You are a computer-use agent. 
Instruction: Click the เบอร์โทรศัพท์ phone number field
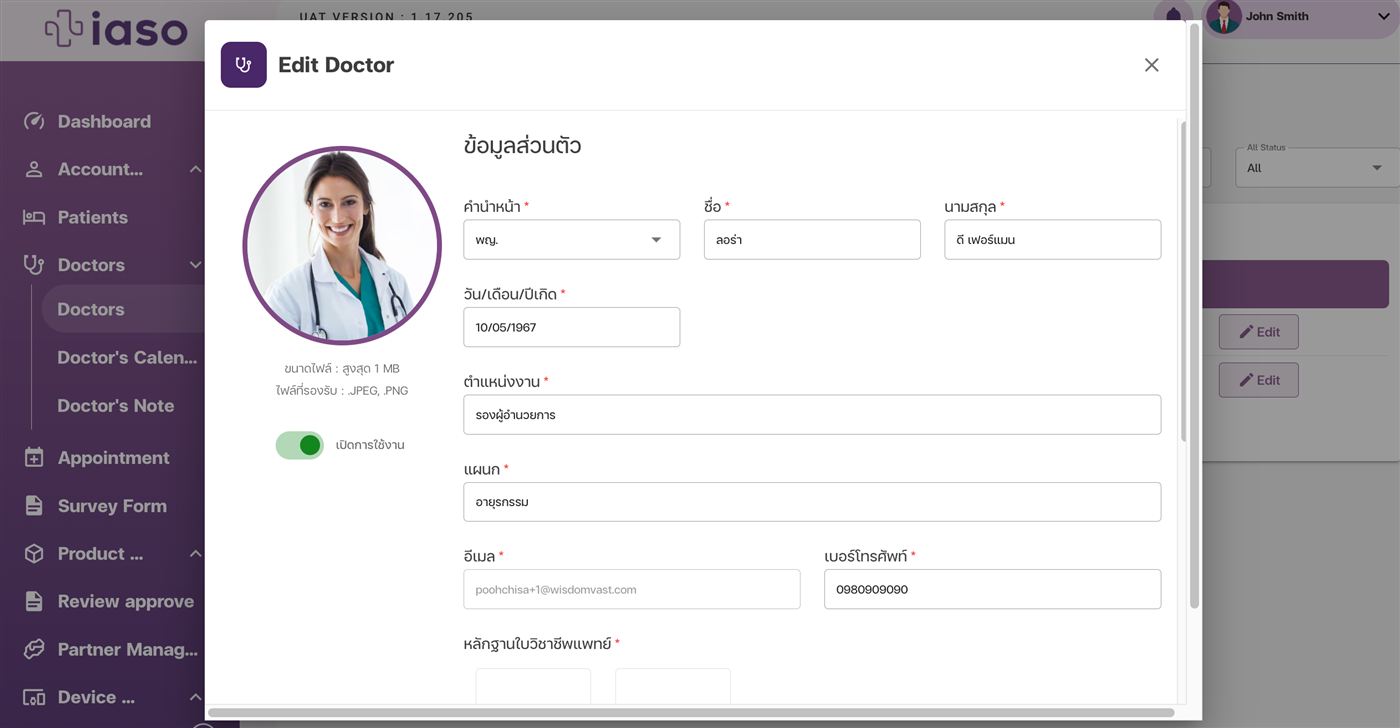[992, 589]
